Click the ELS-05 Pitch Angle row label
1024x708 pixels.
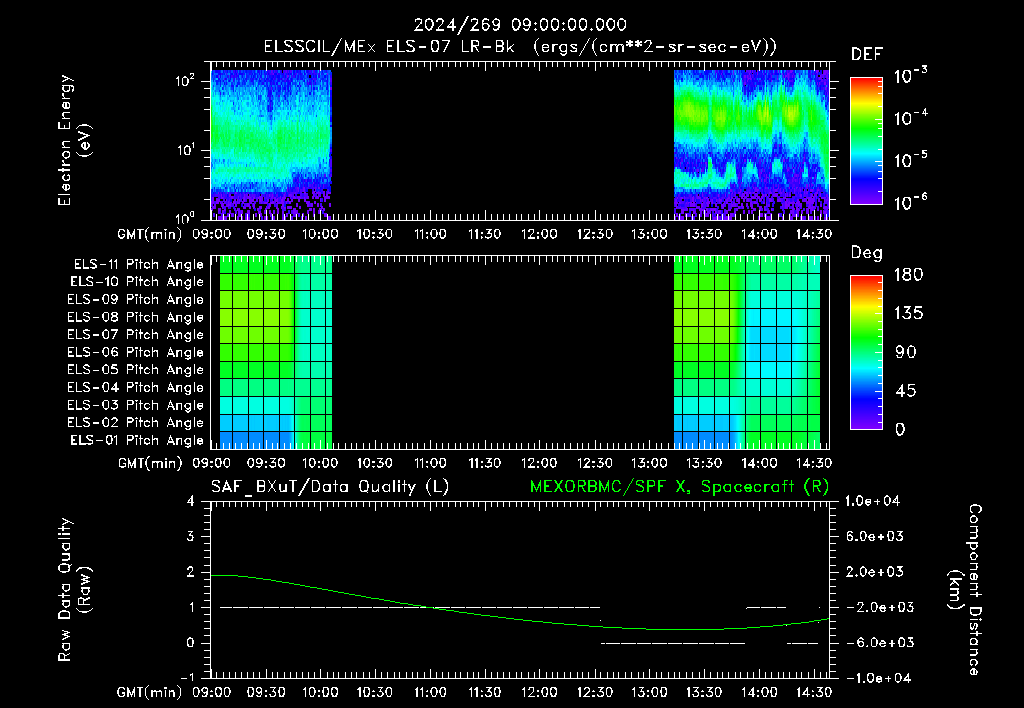click(136, 370)
